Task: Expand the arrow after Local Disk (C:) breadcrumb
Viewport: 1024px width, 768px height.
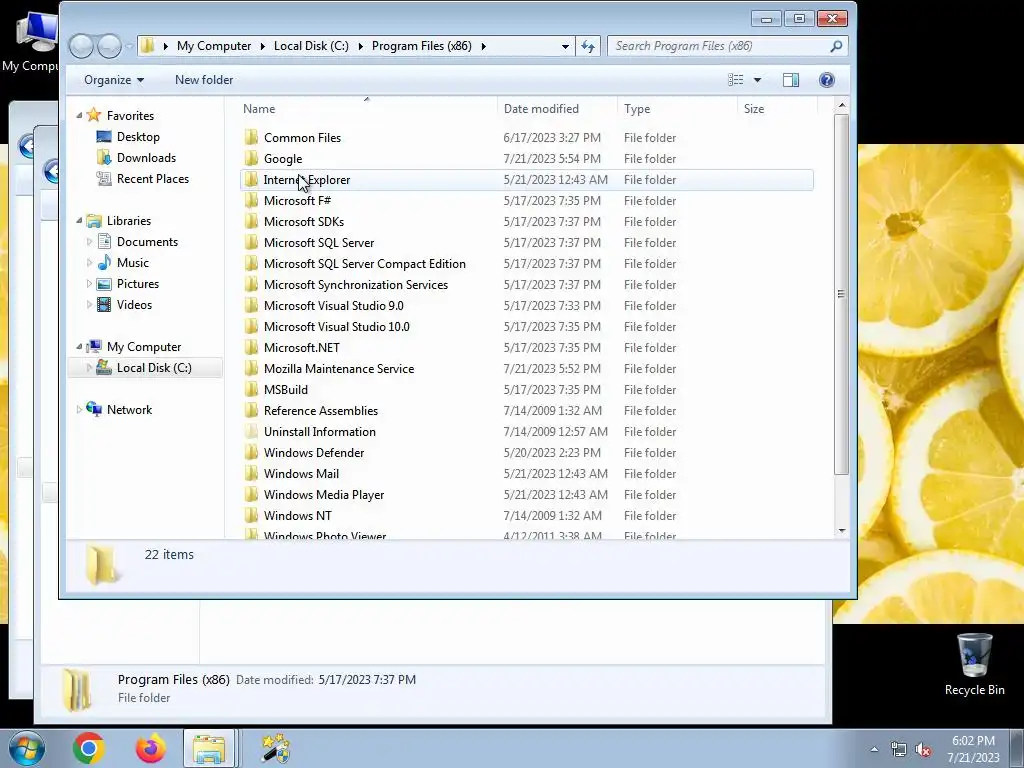Action: pyautogui.click(x=360, y=46)
